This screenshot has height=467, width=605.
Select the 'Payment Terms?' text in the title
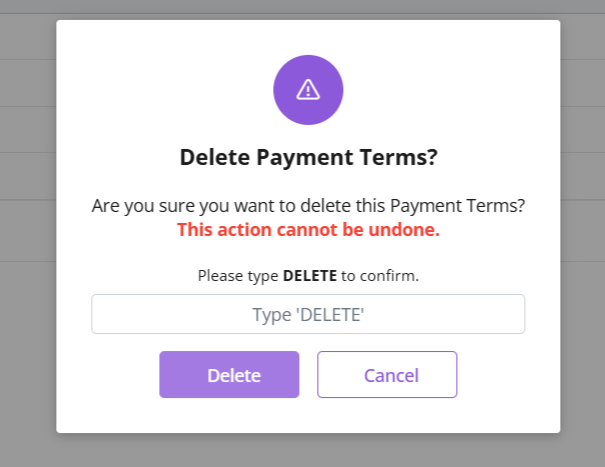[348, 157]
